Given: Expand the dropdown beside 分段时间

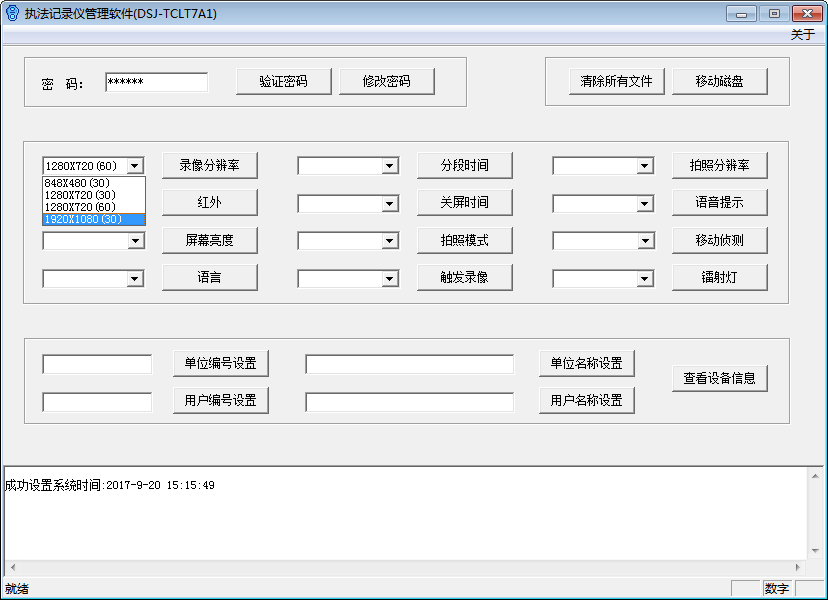Looking at the screenshot, I should click(x=390, y=166).
